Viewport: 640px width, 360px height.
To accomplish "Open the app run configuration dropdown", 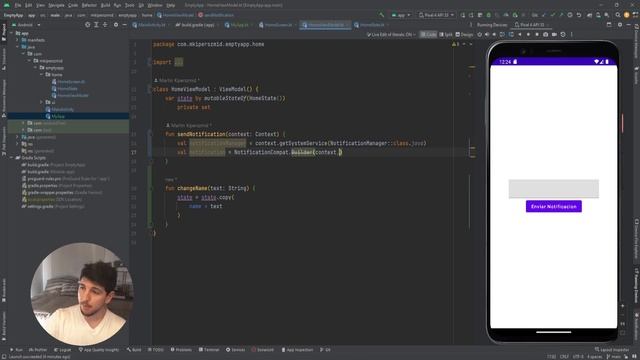I will pos(401,15).
